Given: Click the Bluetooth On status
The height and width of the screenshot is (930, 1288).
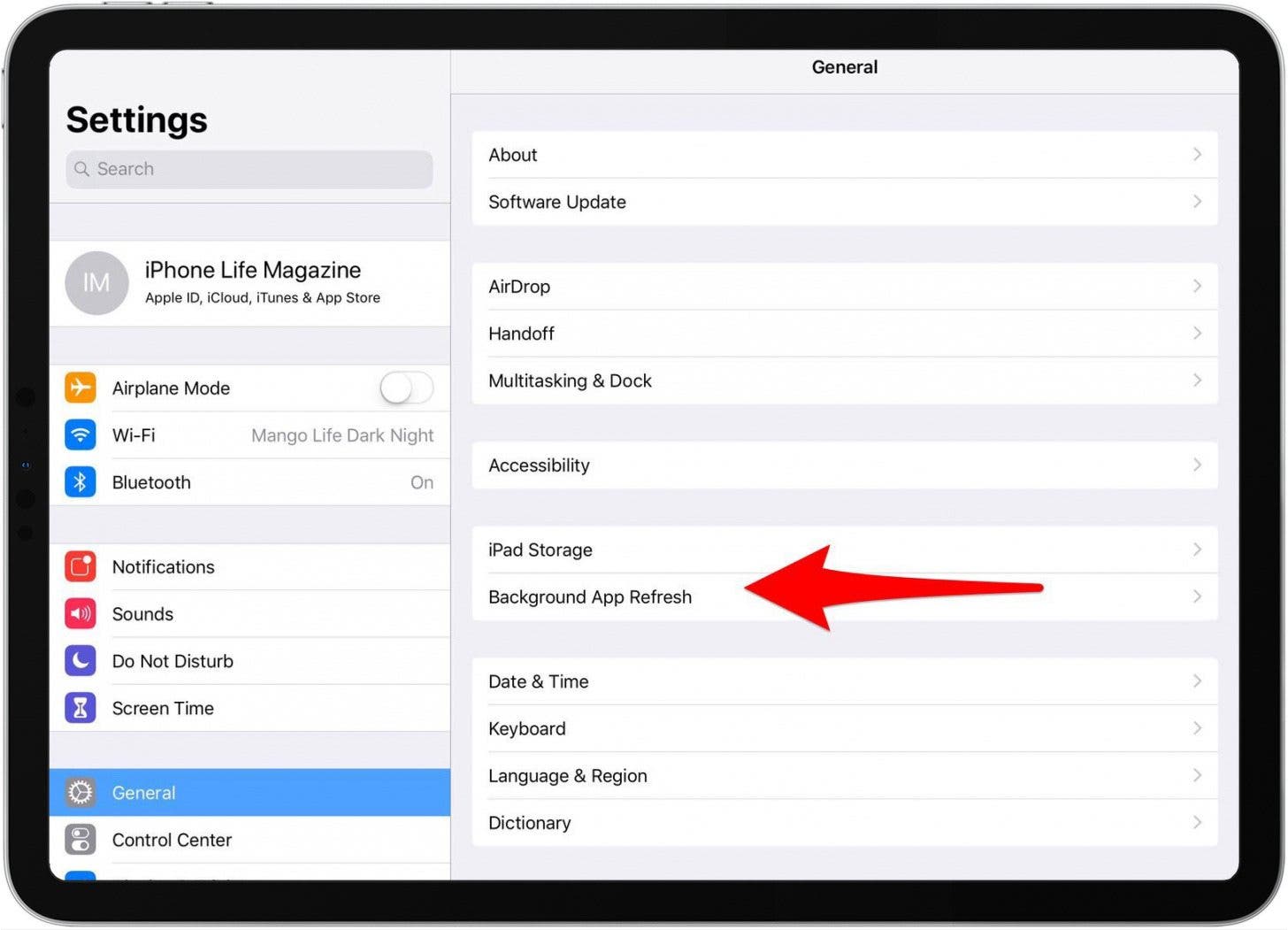Looking at the screenshot, I should pos(422,481).
